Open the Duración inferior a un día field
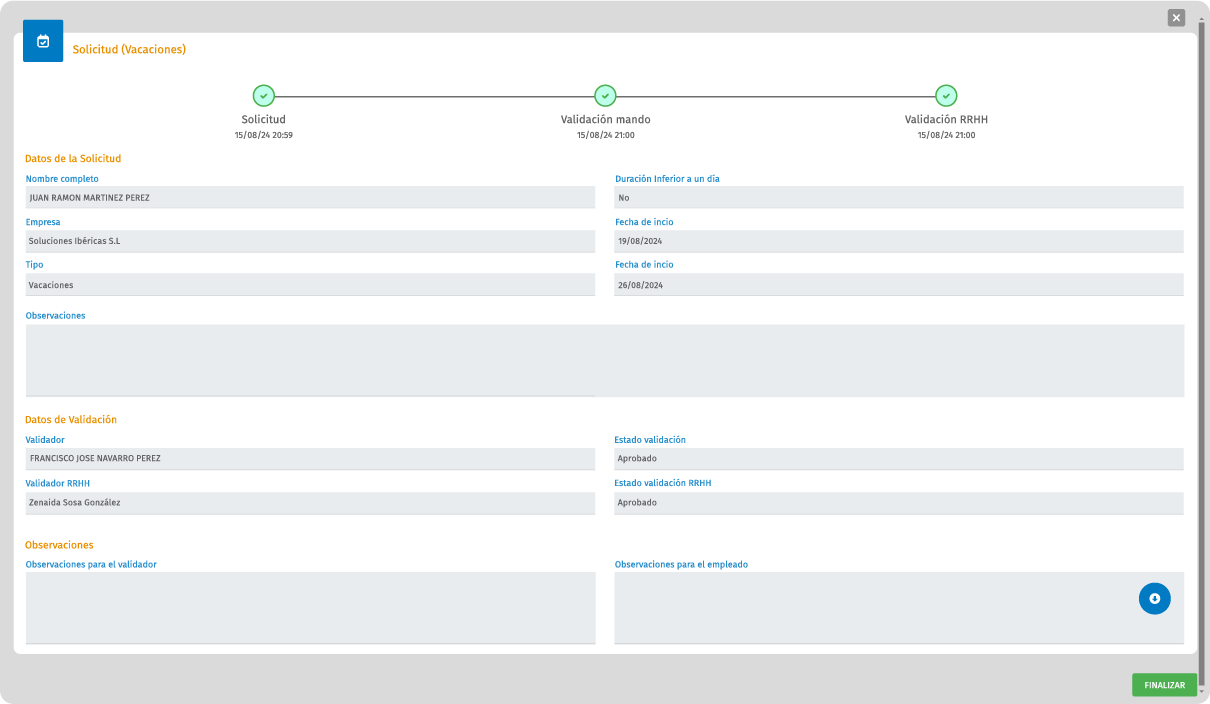The height and width of the screenshot is (704, 1210). (898, 198)
